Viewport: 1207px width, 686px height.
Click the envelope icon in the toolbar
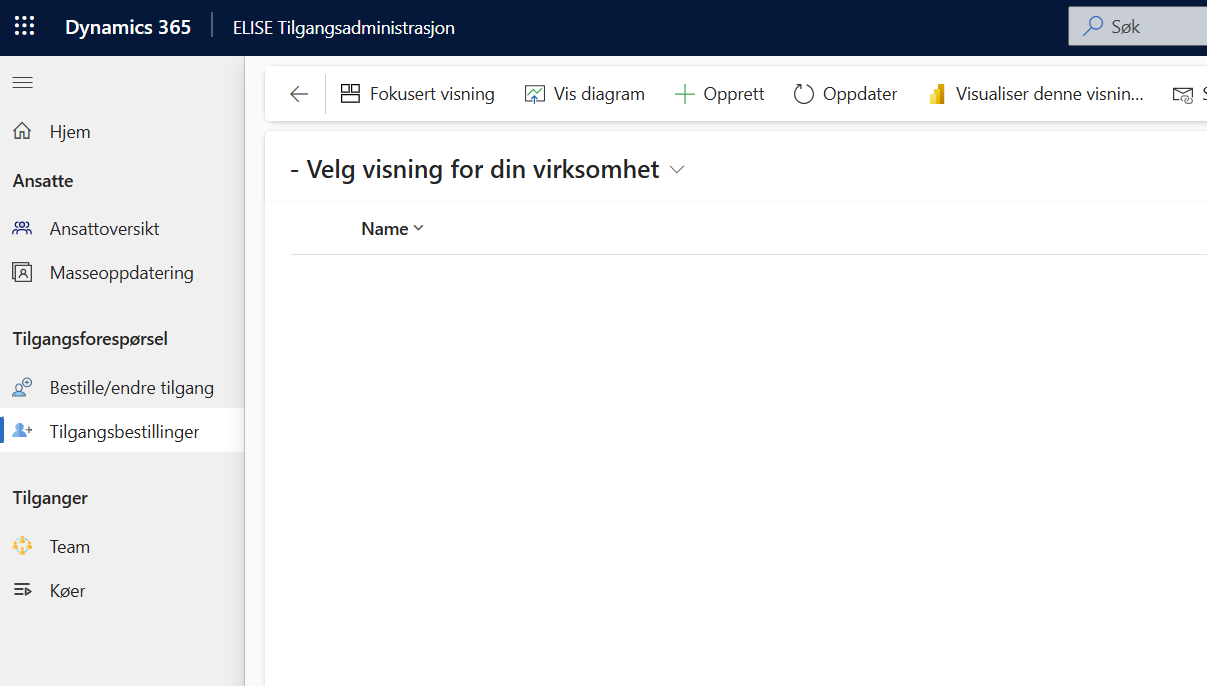click(1183, 94)
